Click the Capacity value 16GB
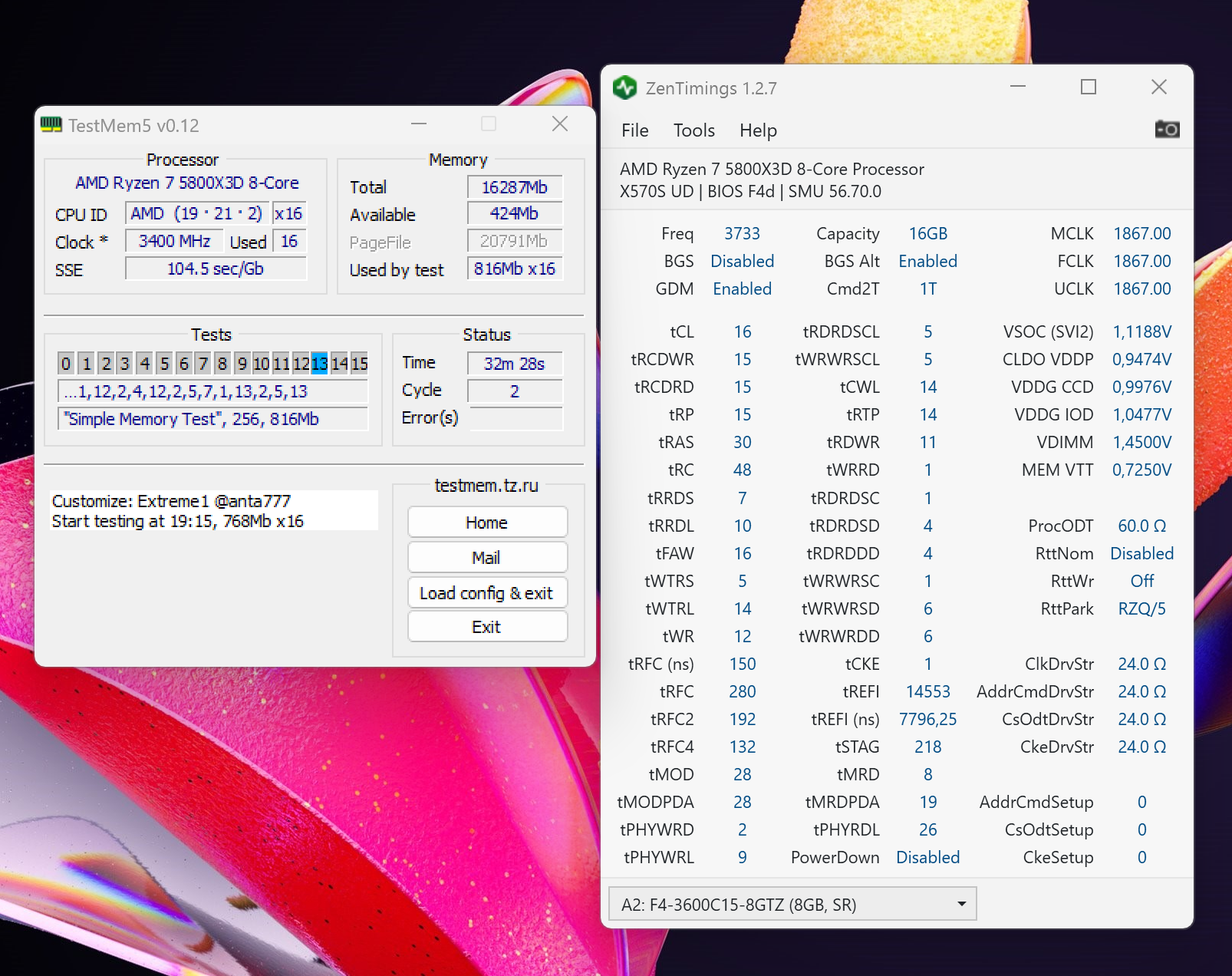The width and height of the screenshot is (1232, 976). (928, 233)
